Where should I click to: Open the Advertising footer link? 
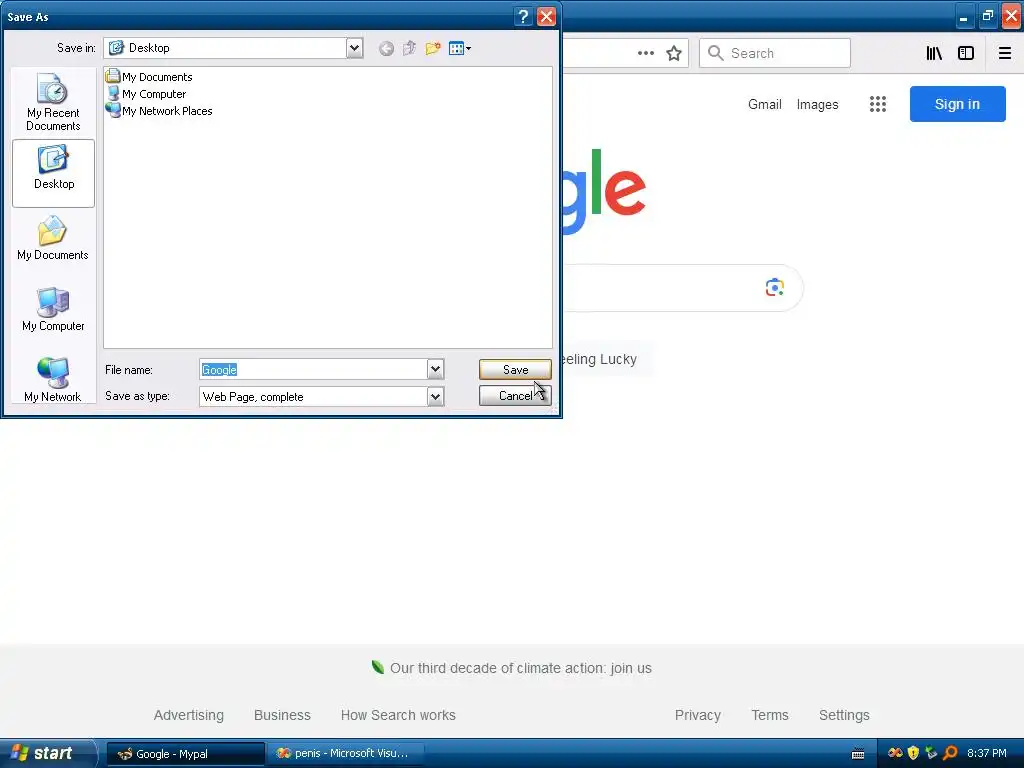189,715
